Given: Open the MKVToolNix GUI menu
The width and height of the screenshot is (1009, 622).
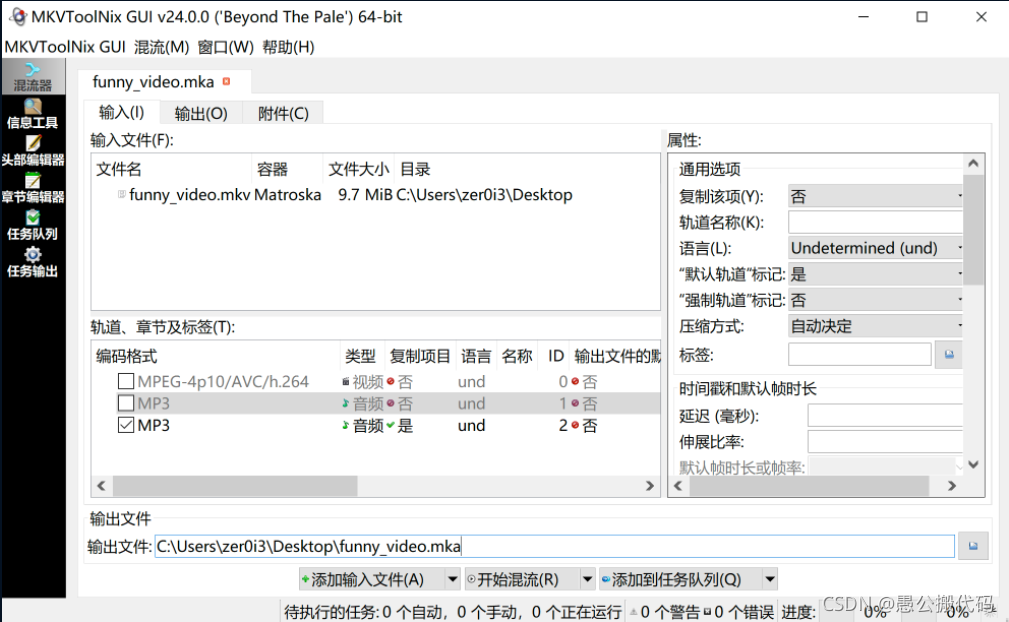Looking at the screenshot, I should click(65, 47).
